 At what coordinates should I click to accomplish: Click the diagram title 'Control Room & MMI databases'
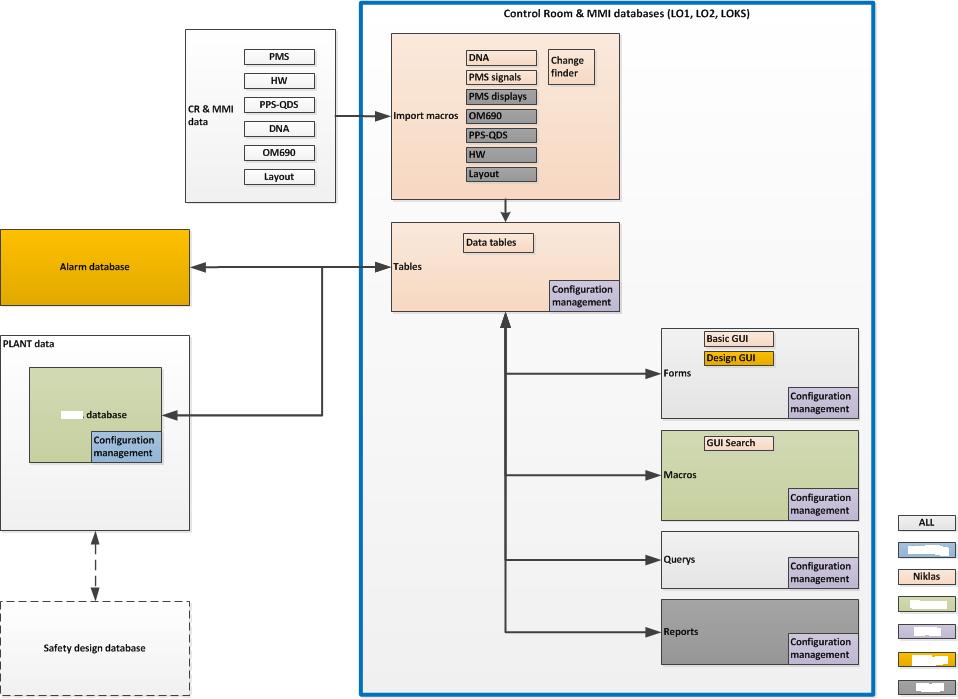(x=626, y=13)
